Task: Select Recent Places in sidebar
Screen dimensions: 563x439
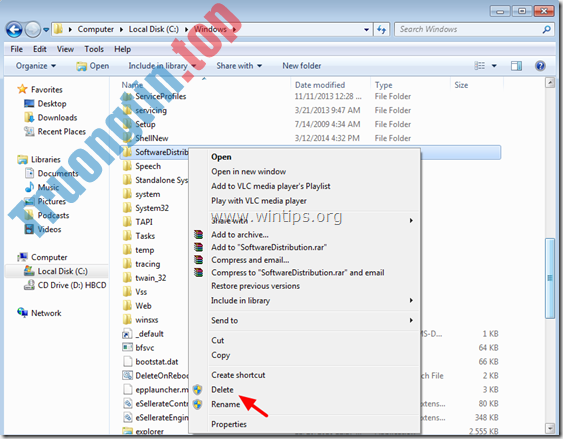Action: 55,132
